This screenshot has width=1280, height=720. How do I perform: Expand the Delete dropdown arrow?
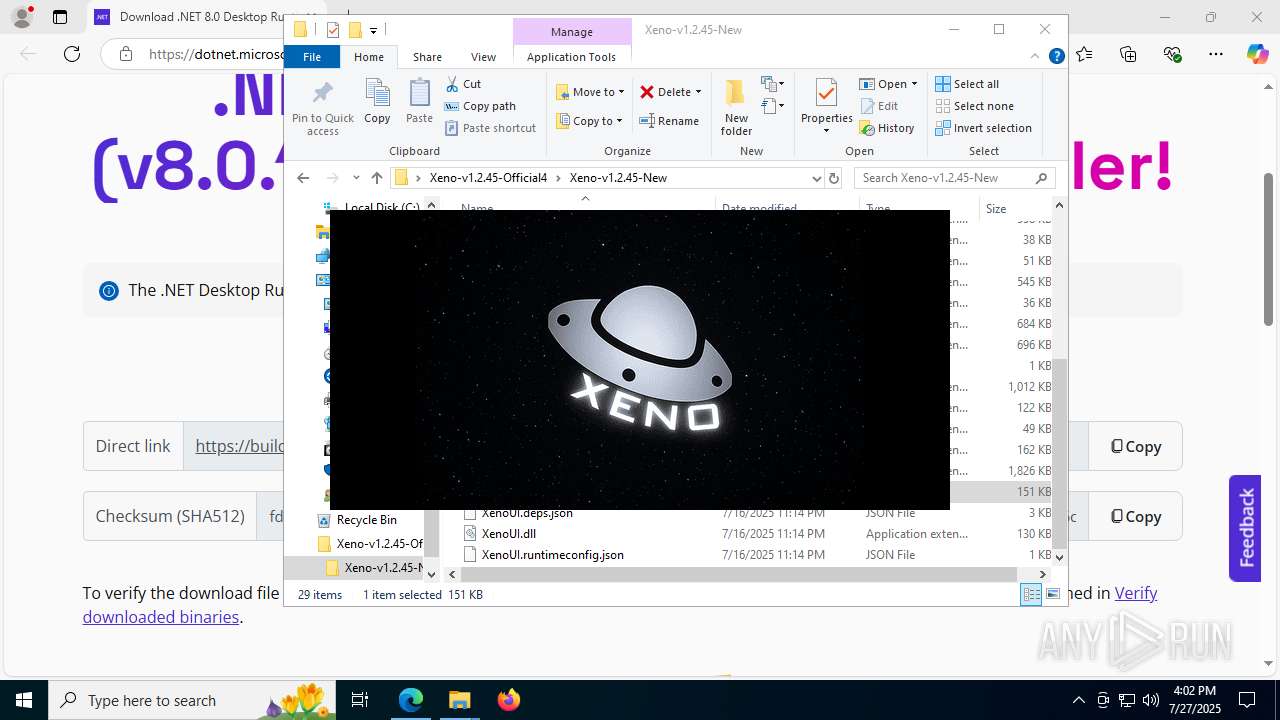pyautogui.click(x=698, y=92)
